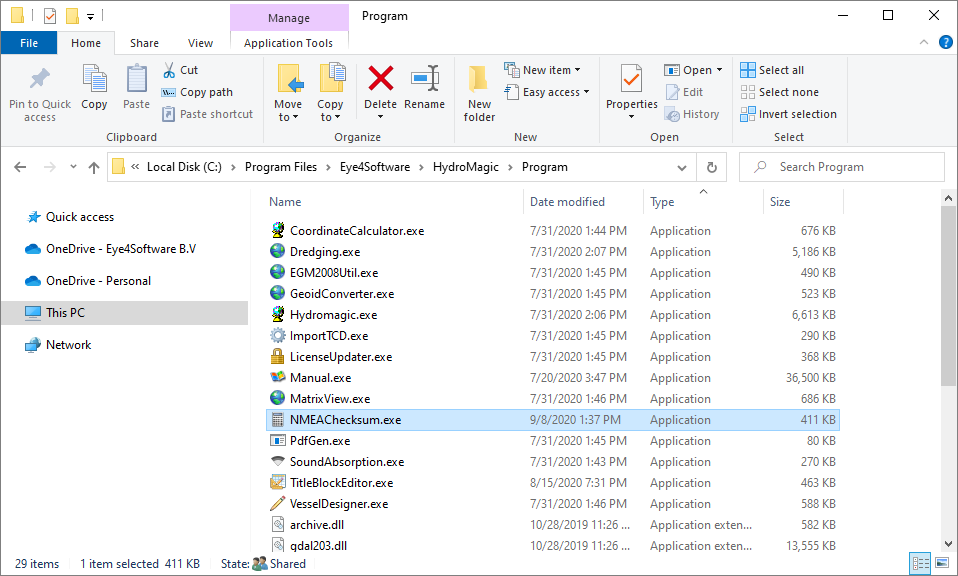958x576 pixels.
Task: Cut the selected file
Action: coord(180,70)
